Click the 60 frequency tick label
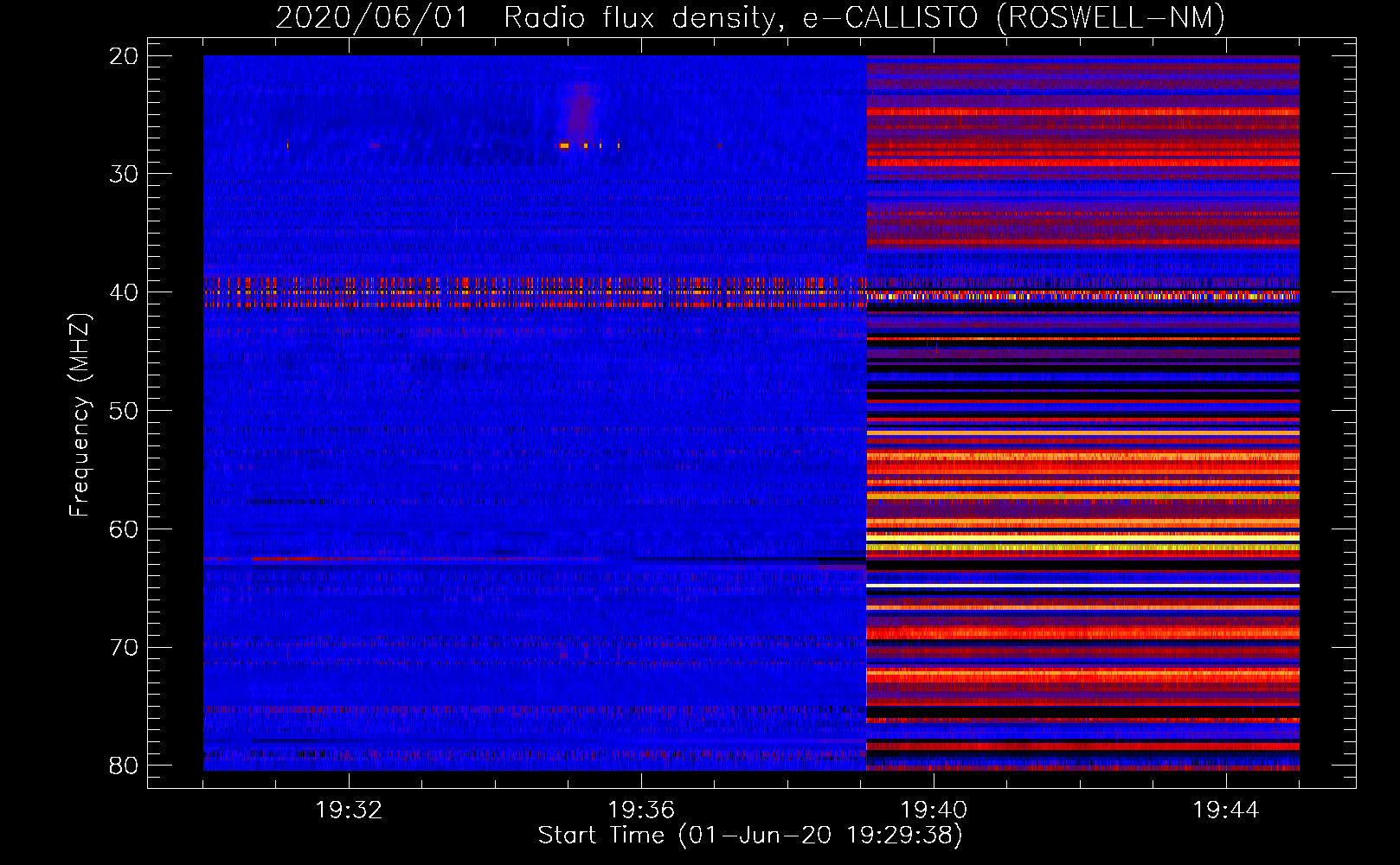Image resolution: width=1400 pixels, height=865 pixels. click(125, 529)
